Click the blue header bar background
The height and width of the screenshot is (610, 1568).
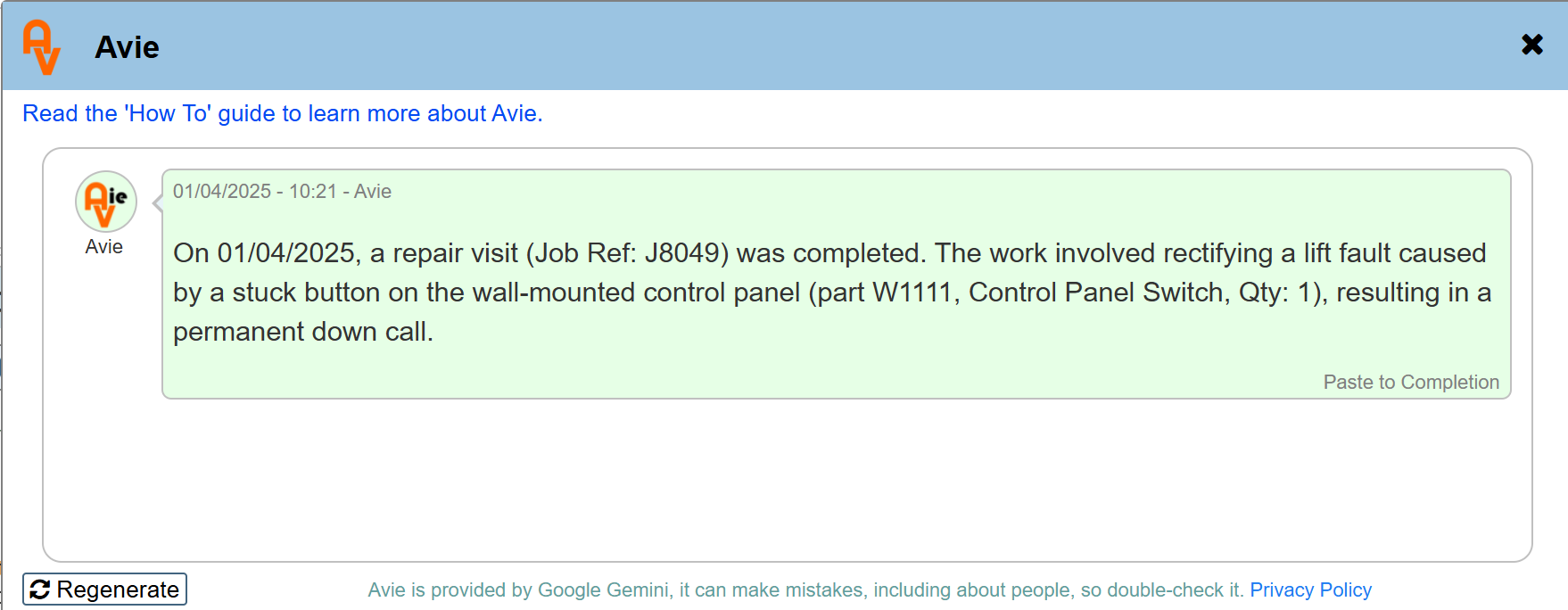tap(803, 45)
